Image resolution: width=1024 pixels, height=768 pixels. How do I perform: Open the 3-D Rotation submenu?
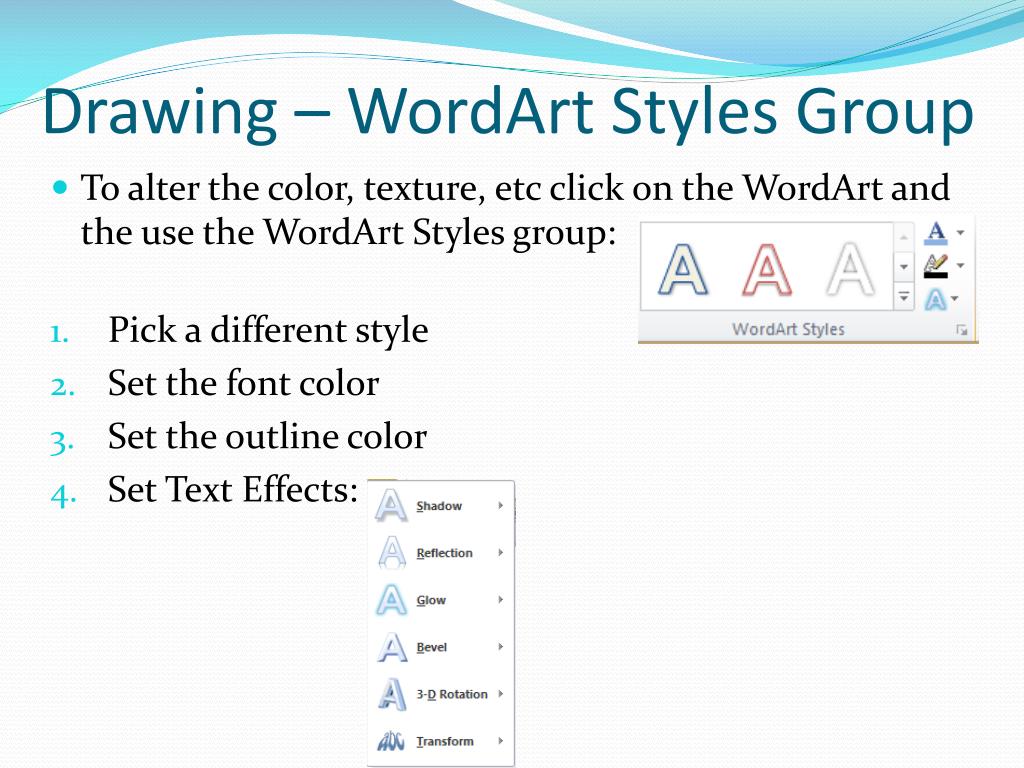pos(441,694)
